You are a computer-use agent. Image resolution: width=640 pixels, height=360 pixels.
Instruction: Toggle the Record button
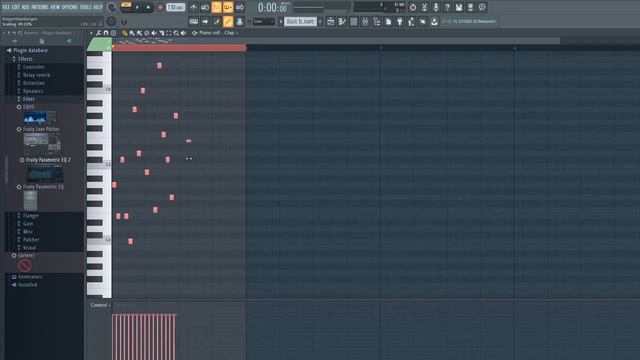(160, 7)
